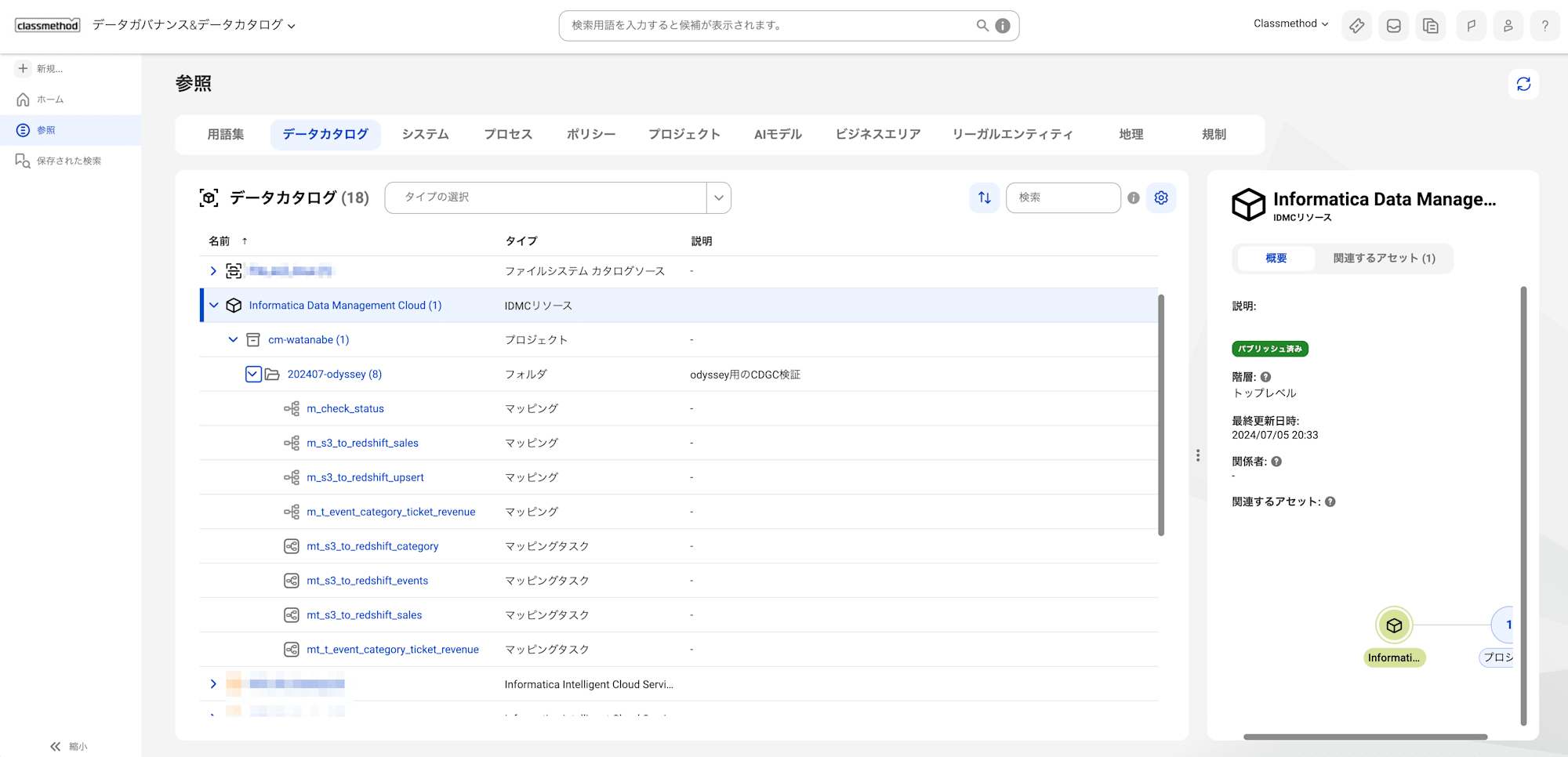Click the help icon next to 関連するアセット
Image resolution: width=1568 pixels, height=757 pixels.
(1330, 502)
